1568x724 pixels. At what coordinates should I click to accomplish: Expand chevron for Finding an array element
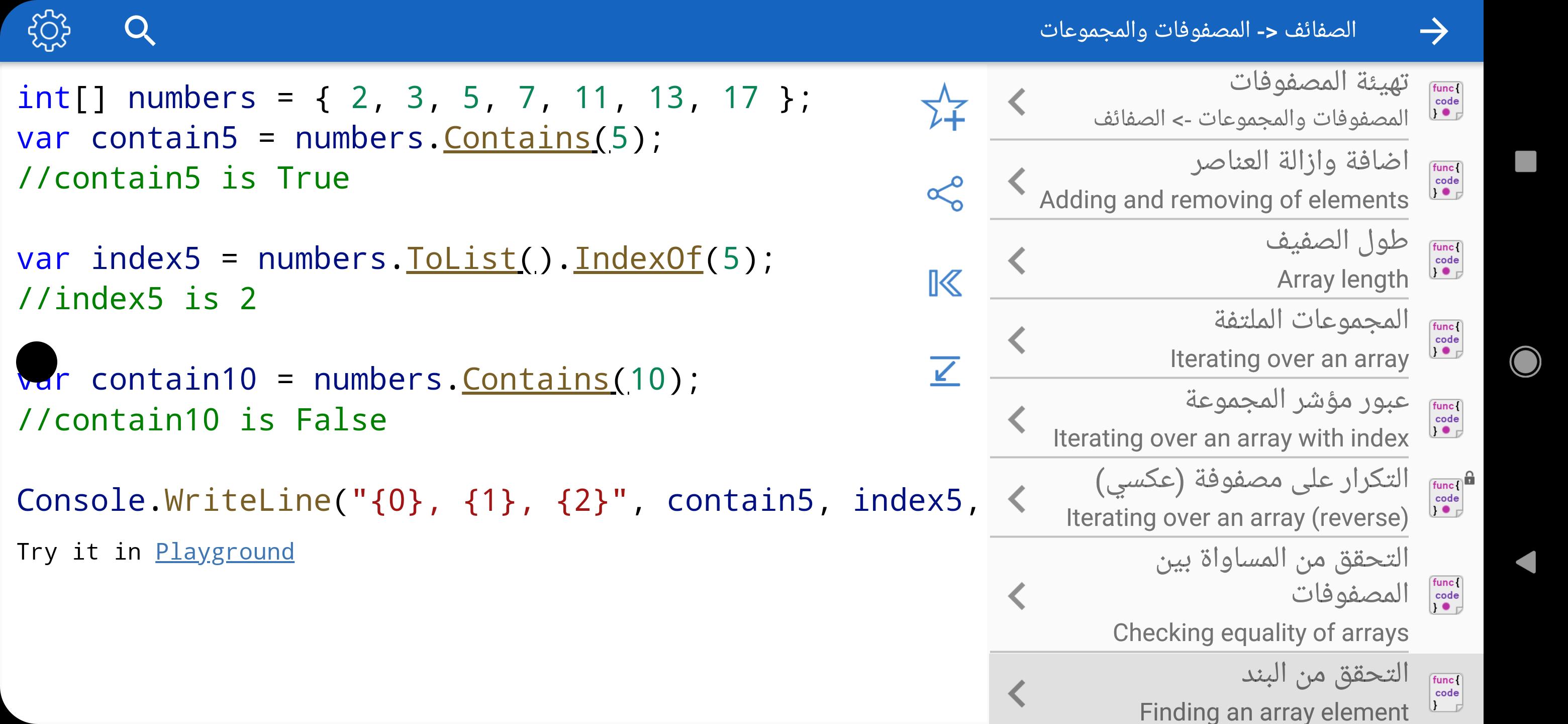pos(1017,693)
